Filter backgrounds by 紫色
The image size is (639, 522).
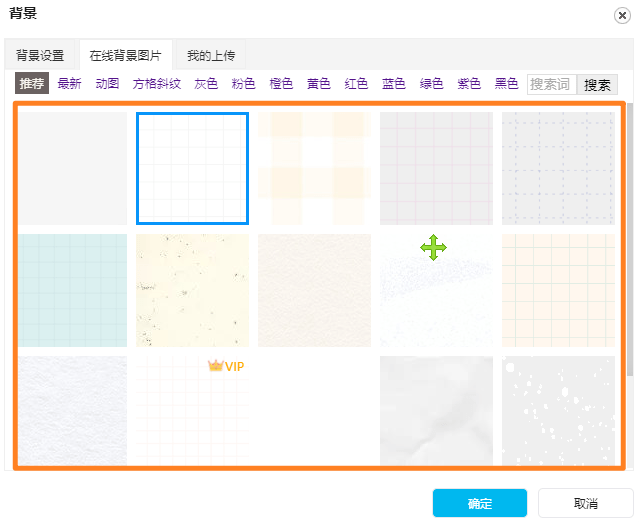(x=469, y=84)
